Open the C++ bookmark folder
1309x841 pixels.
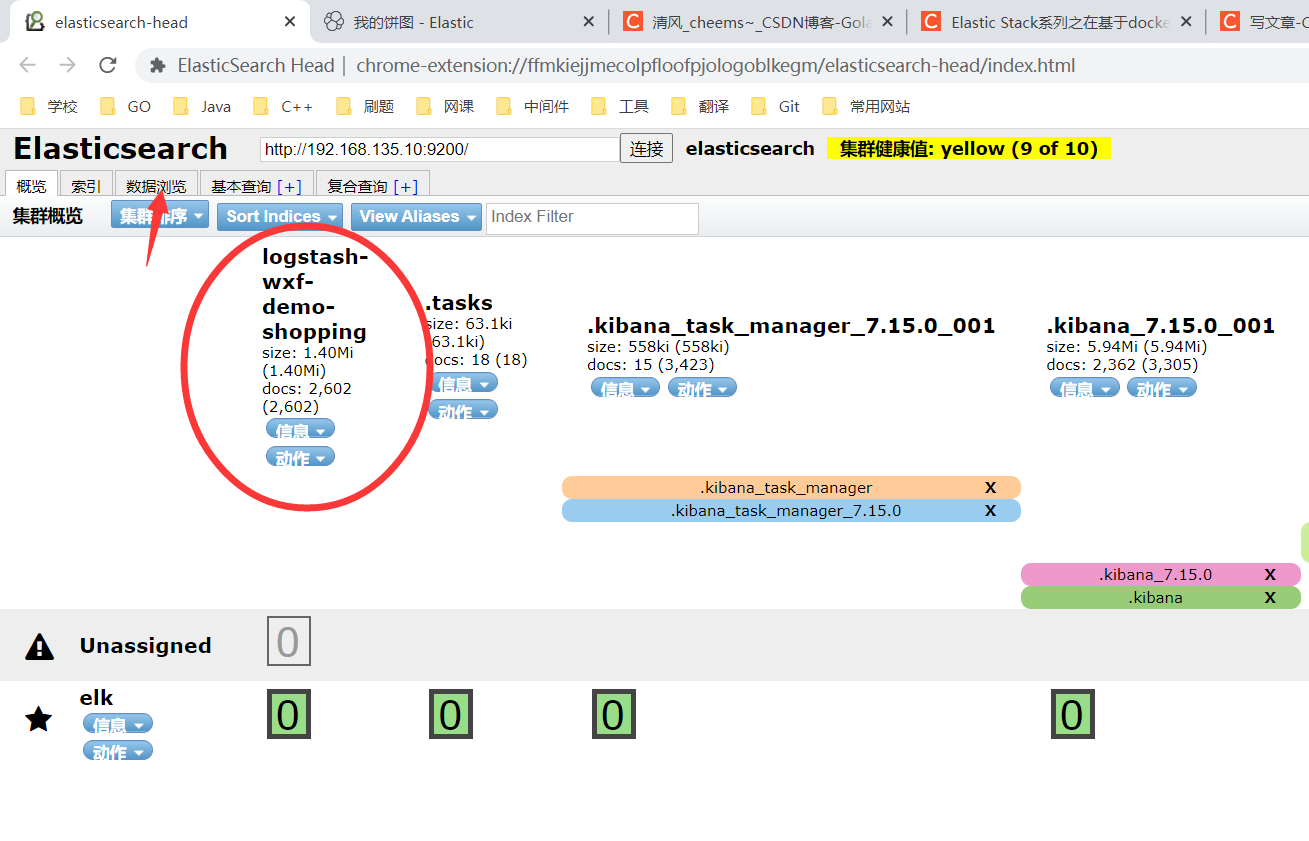283,106
